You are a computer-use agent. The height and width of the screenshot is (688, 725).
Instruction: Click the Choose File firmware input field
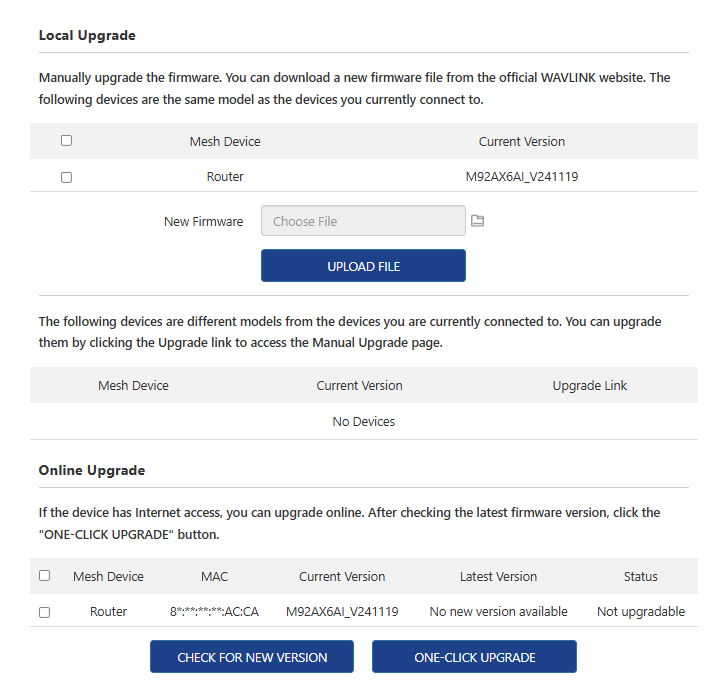(x=363, y=221)
